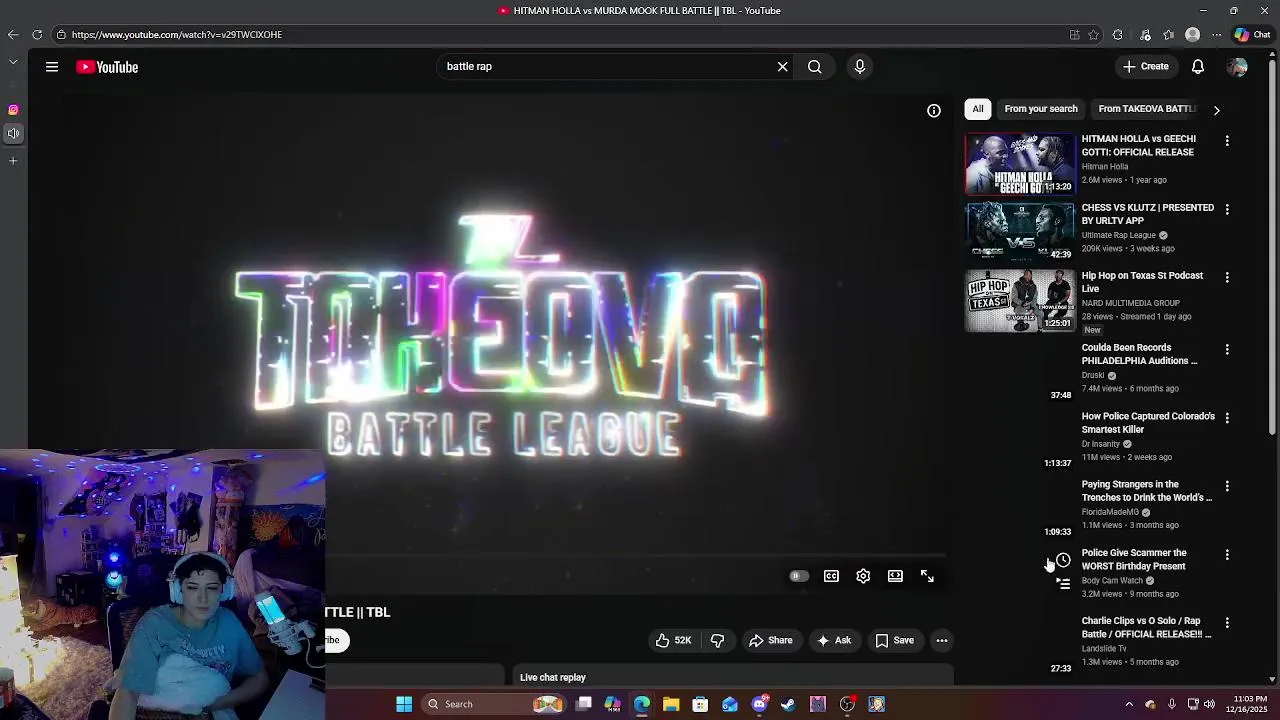1280x720 pixels.
Task: Open the YouTube account avatar menu
Action: (x=1237, y=67)
